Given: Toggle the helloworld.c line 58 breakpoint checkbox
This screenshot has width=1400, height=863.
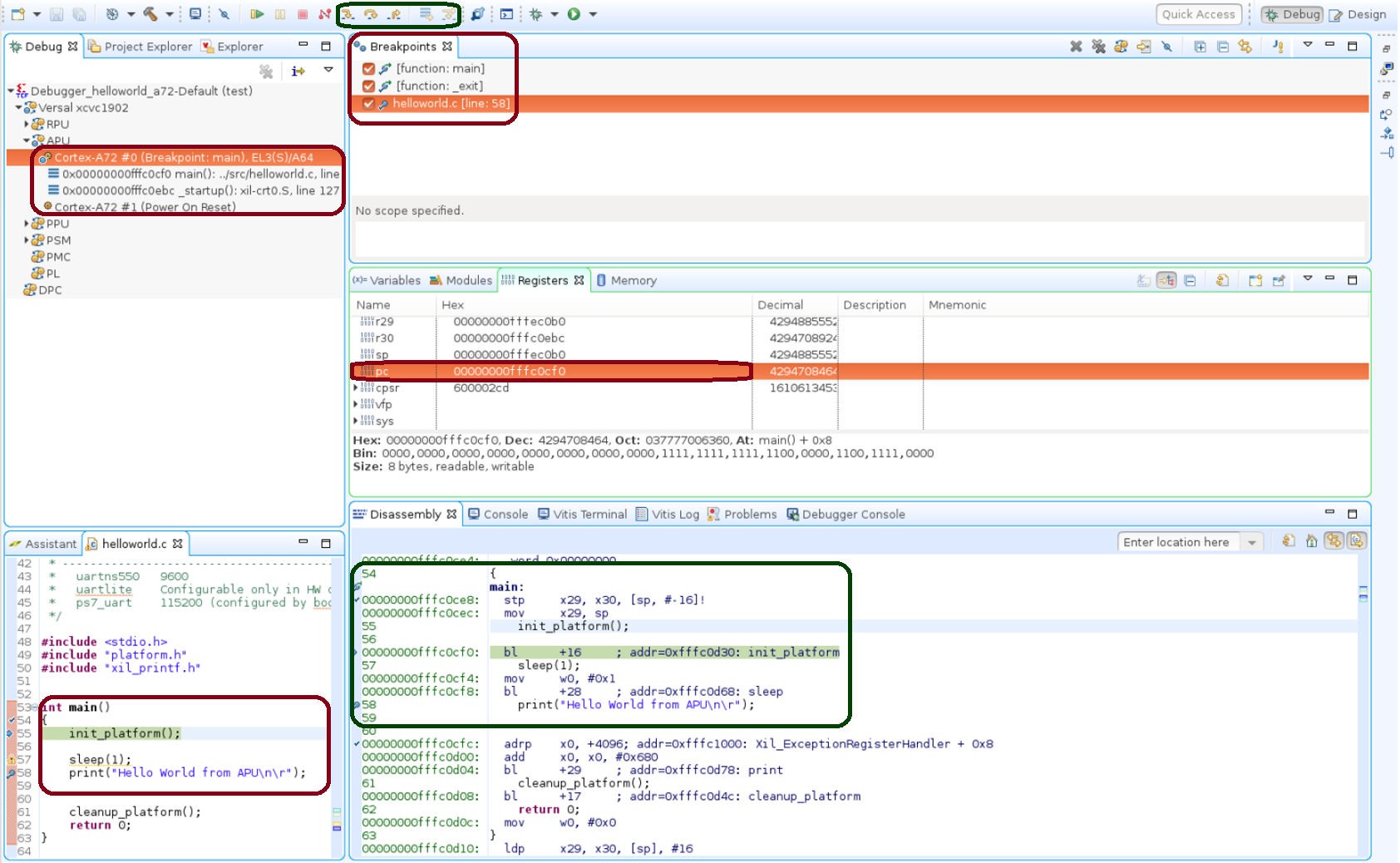Looking at the screenshot, I should point(368,104).
